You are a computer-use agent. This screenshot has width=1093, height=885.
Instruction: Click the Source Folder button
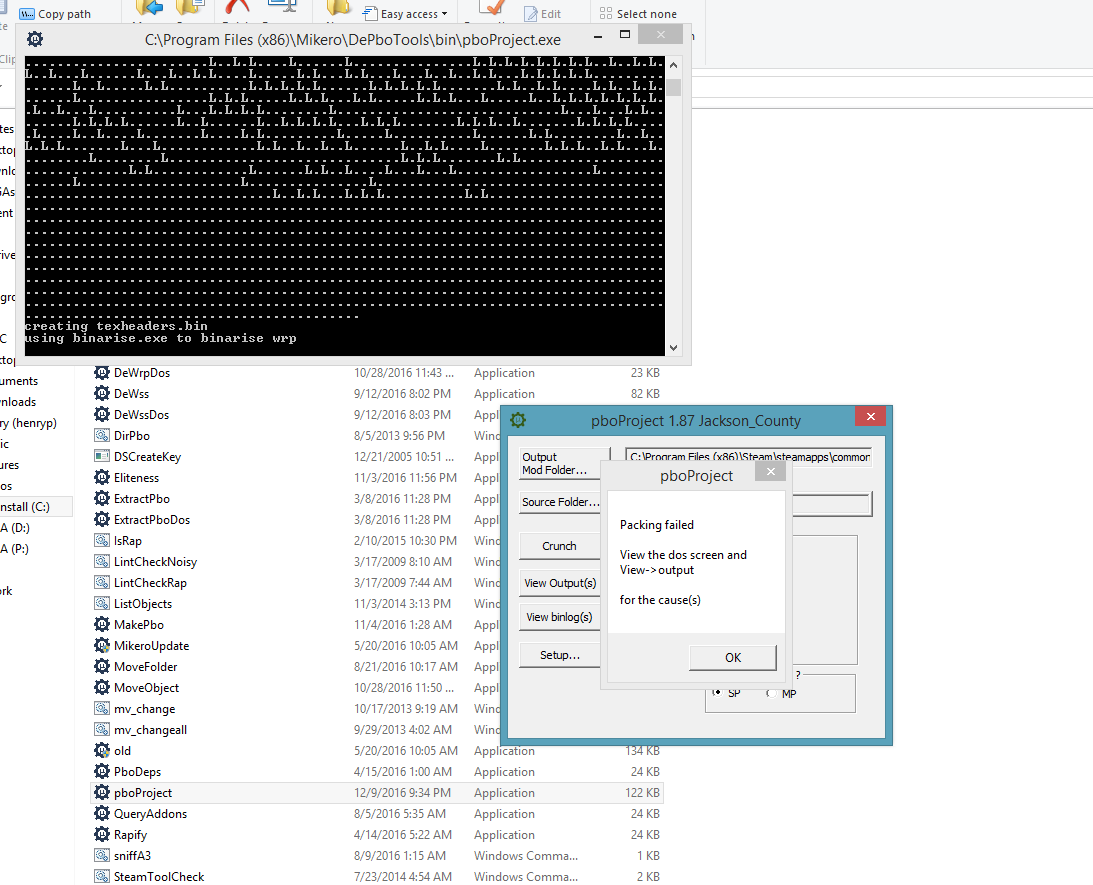click(x=560, y=502)
